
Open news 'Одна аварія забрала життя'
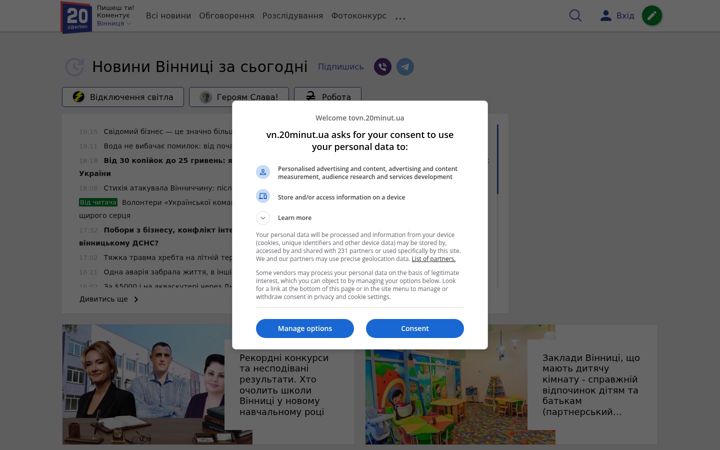point(168,272)
